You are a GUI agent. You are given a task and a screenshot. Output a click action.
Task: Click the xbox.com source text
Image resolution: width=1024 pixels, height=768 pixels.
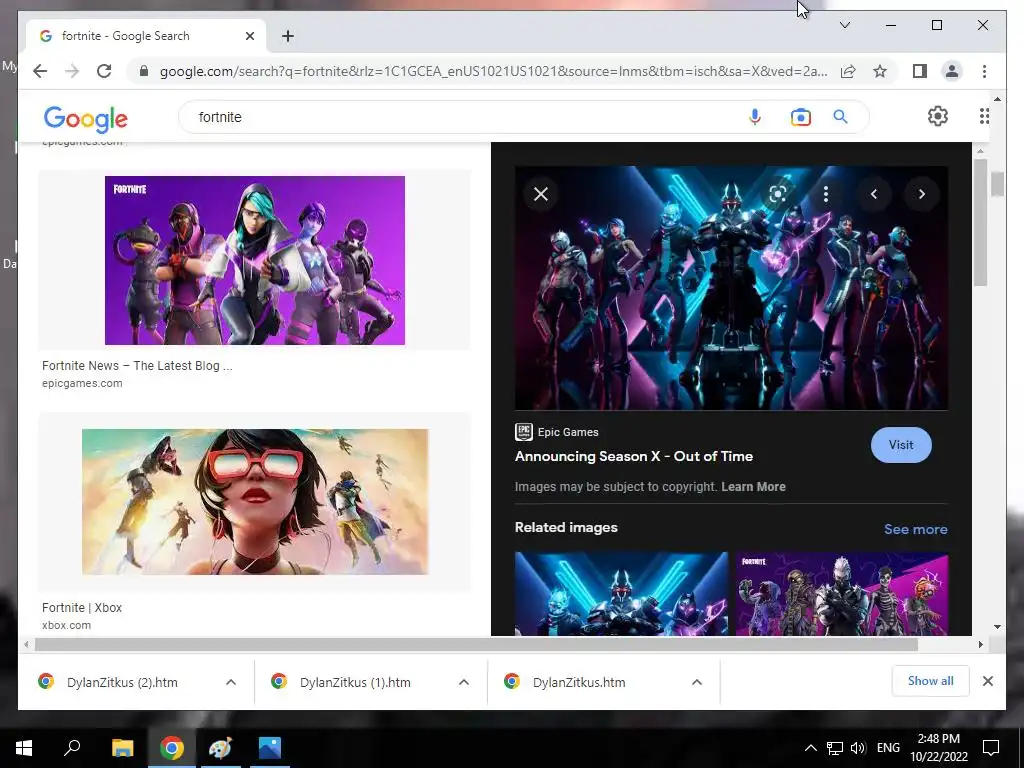(66, 625)
